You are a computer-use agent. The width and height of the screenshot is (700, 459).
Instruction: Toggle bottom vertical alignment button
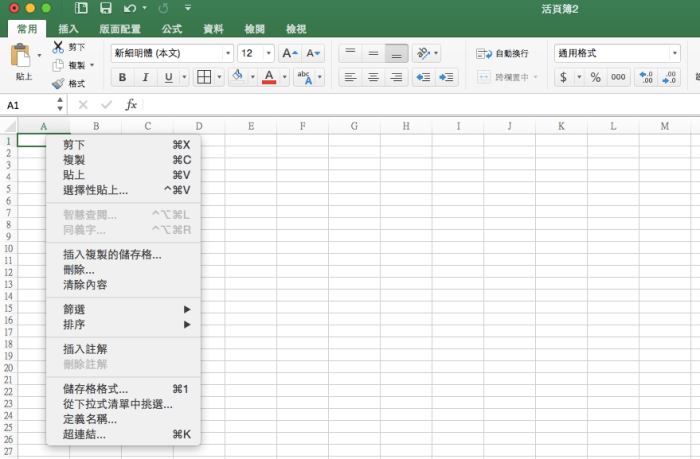(396, 54)
